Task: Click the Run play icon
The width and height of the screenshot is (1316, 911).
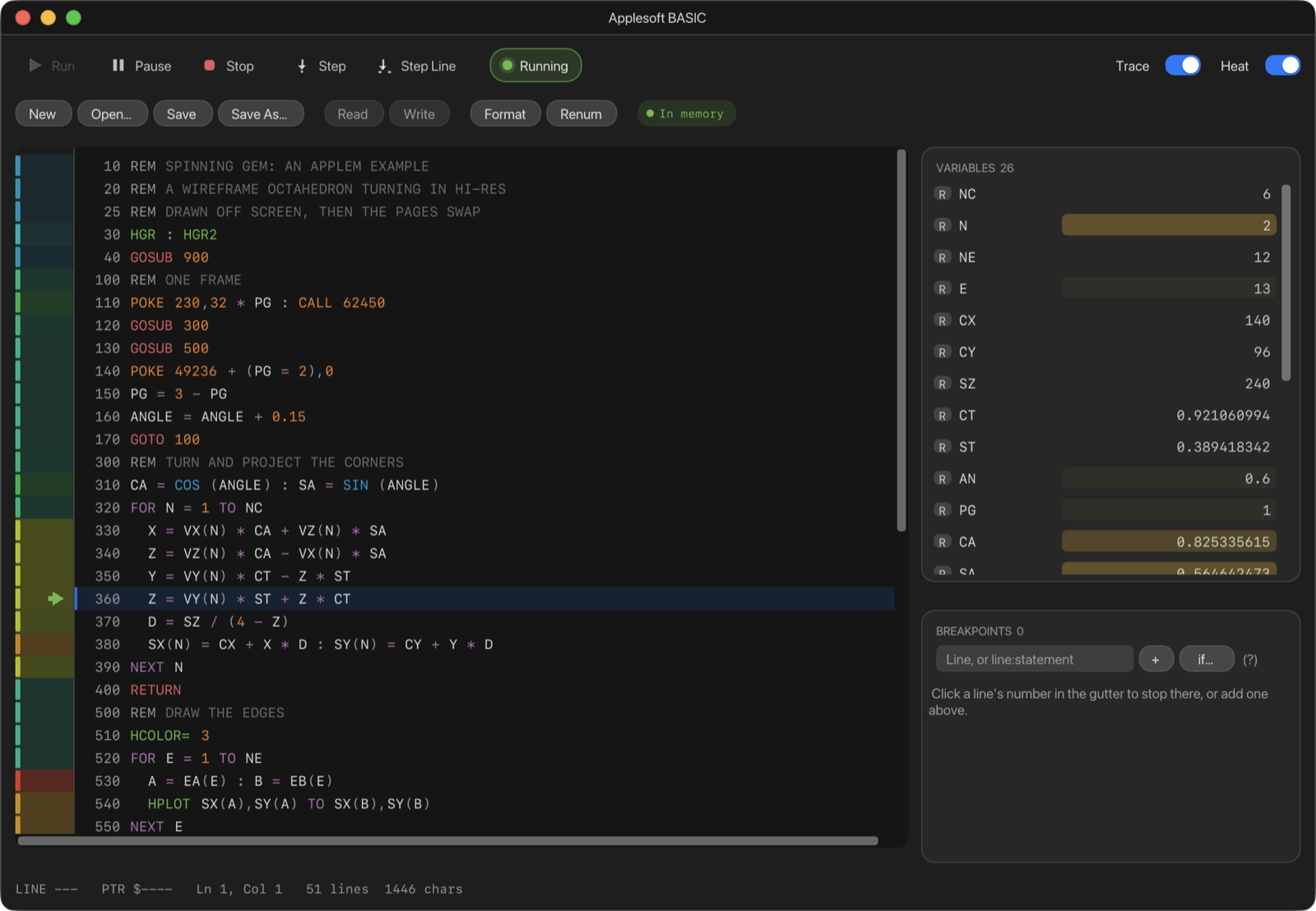Action: [x=35, y=66]
